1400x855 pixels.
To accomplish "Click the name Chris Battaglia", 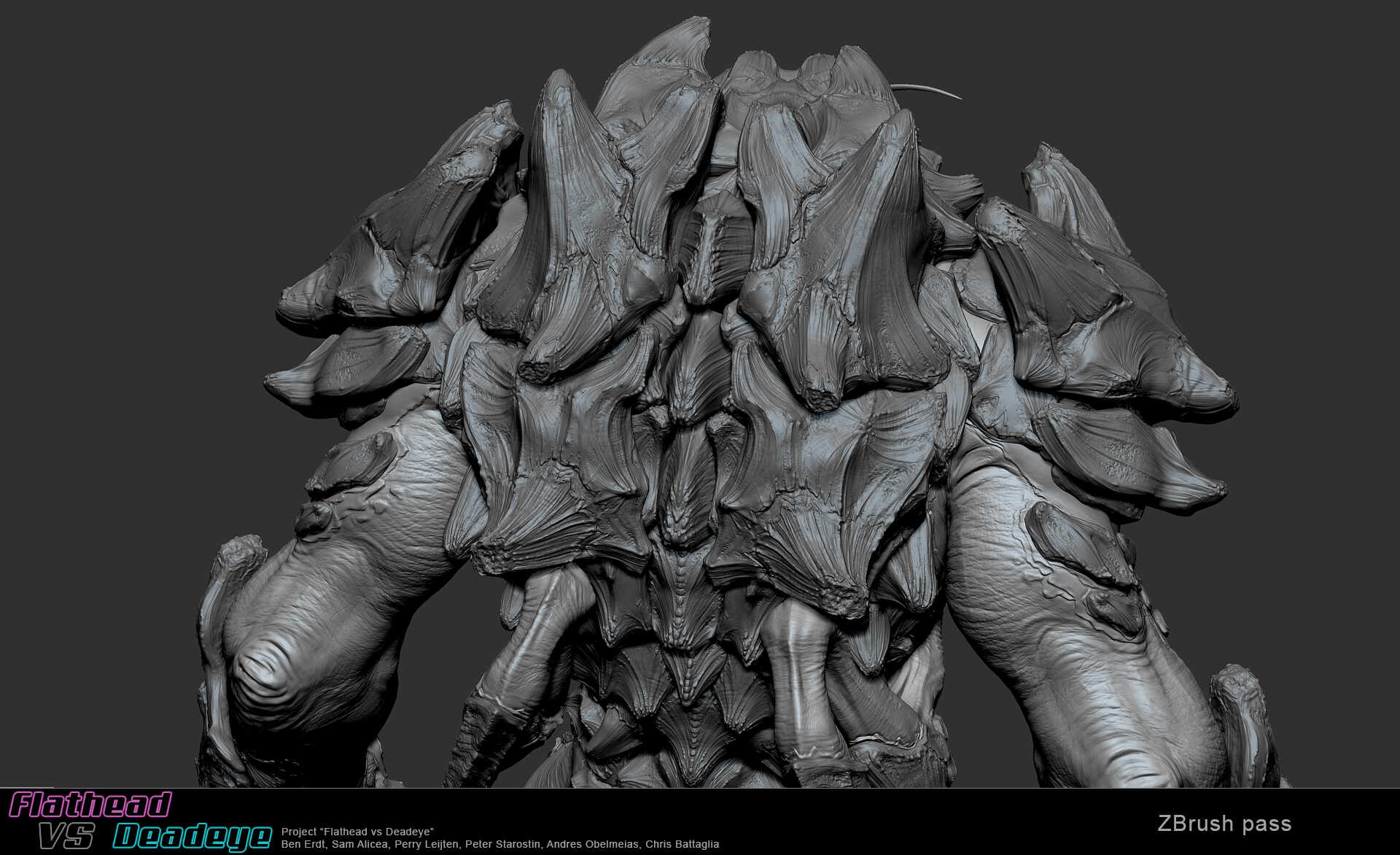I will point(682,844).
